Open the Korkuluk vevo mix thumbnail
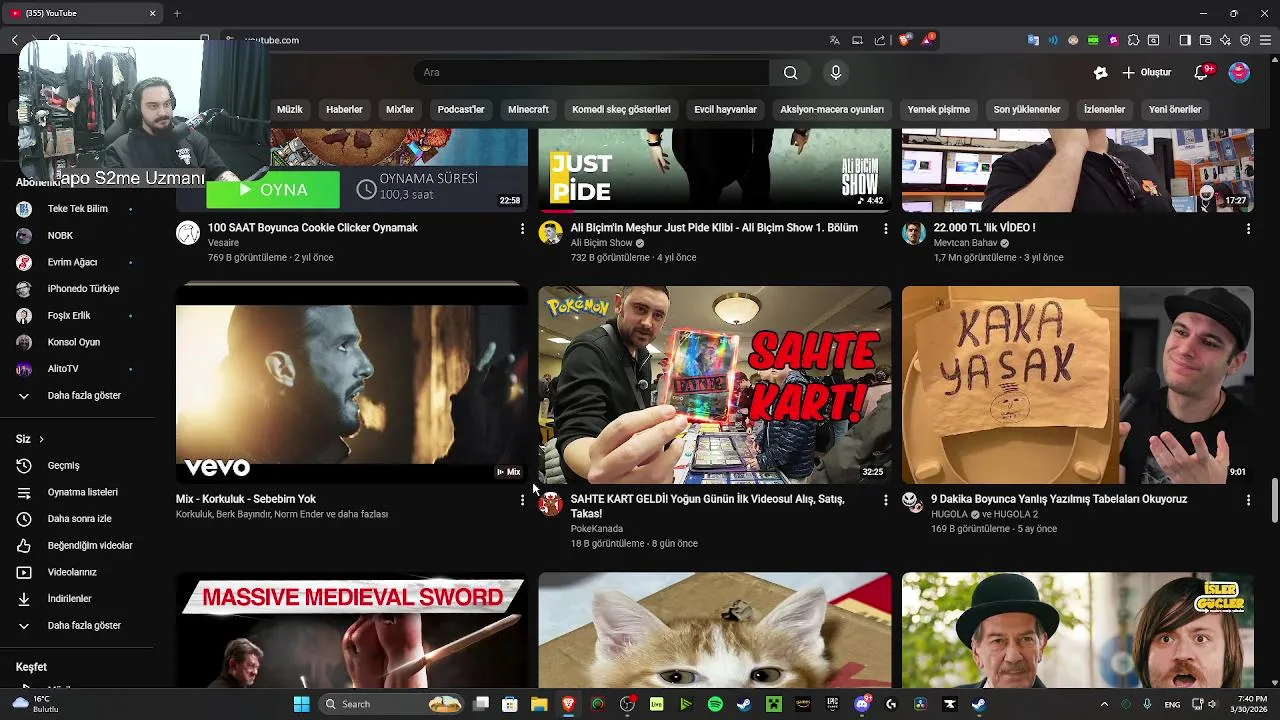This screenshot has height=720, width=1280. [351, 385]
